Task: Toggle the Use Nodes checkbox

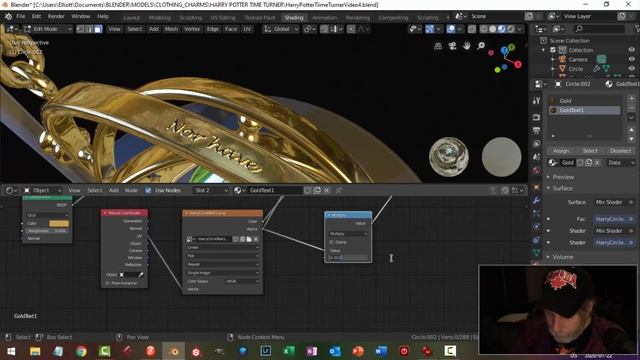Action: (x=148, y=190)
